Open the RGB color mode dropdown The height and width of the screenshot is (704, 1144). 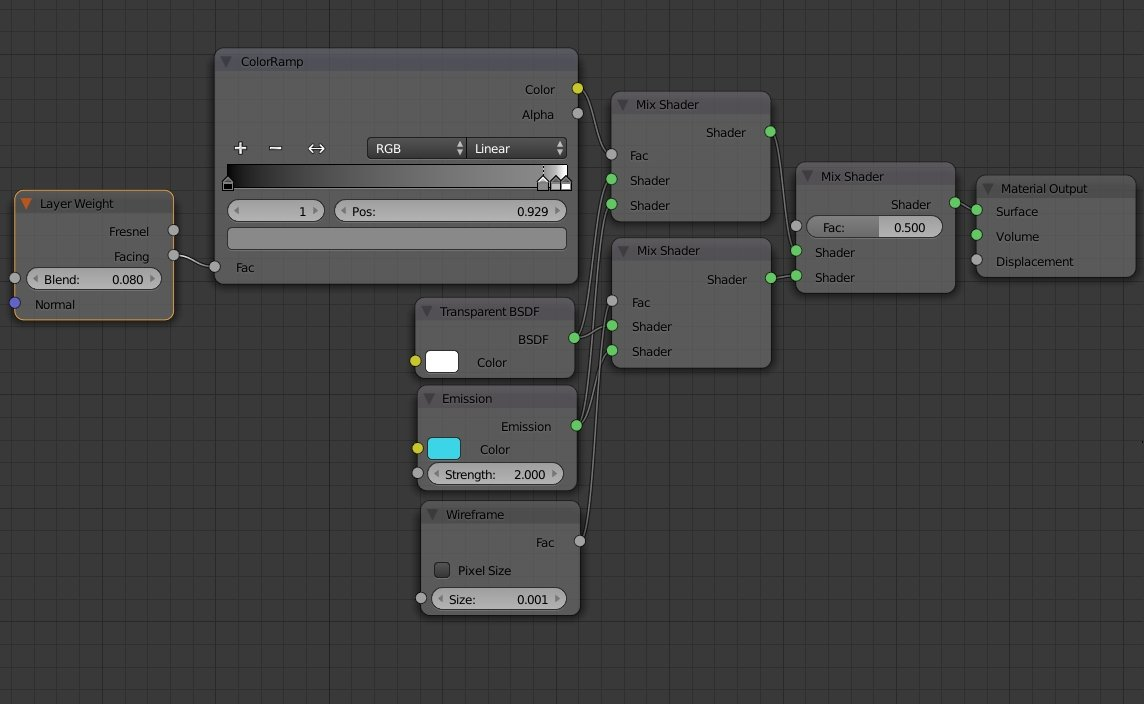(x=416, y=148)
